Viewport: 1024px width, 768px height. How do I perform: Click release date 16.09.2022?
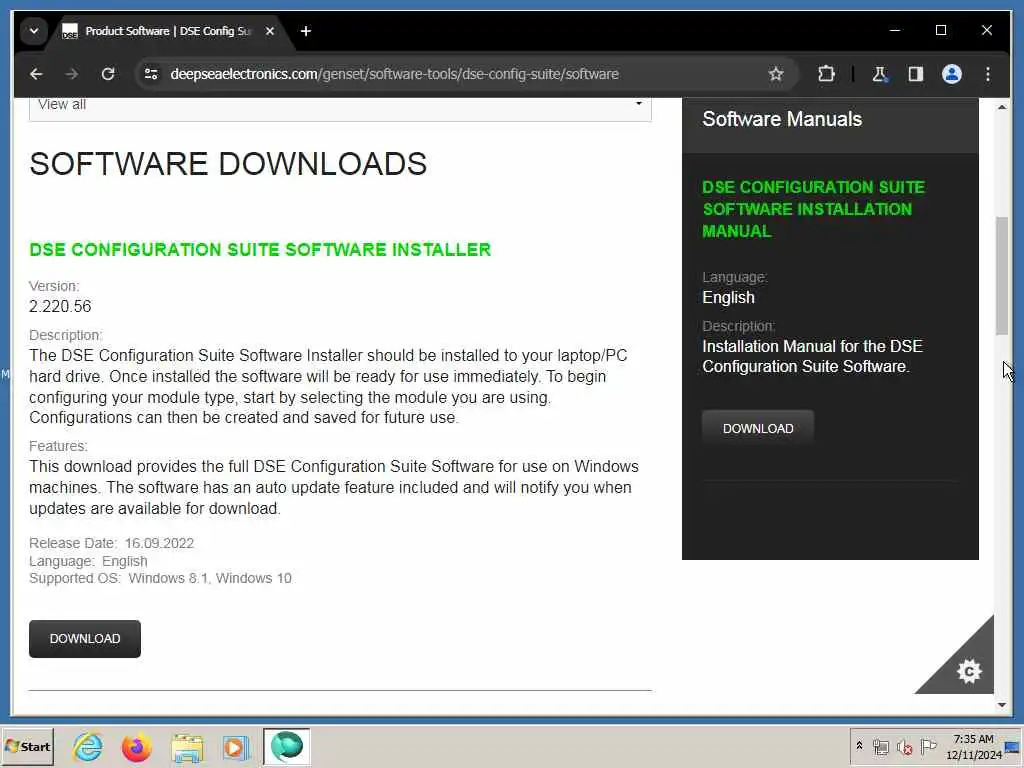point(159,543)
